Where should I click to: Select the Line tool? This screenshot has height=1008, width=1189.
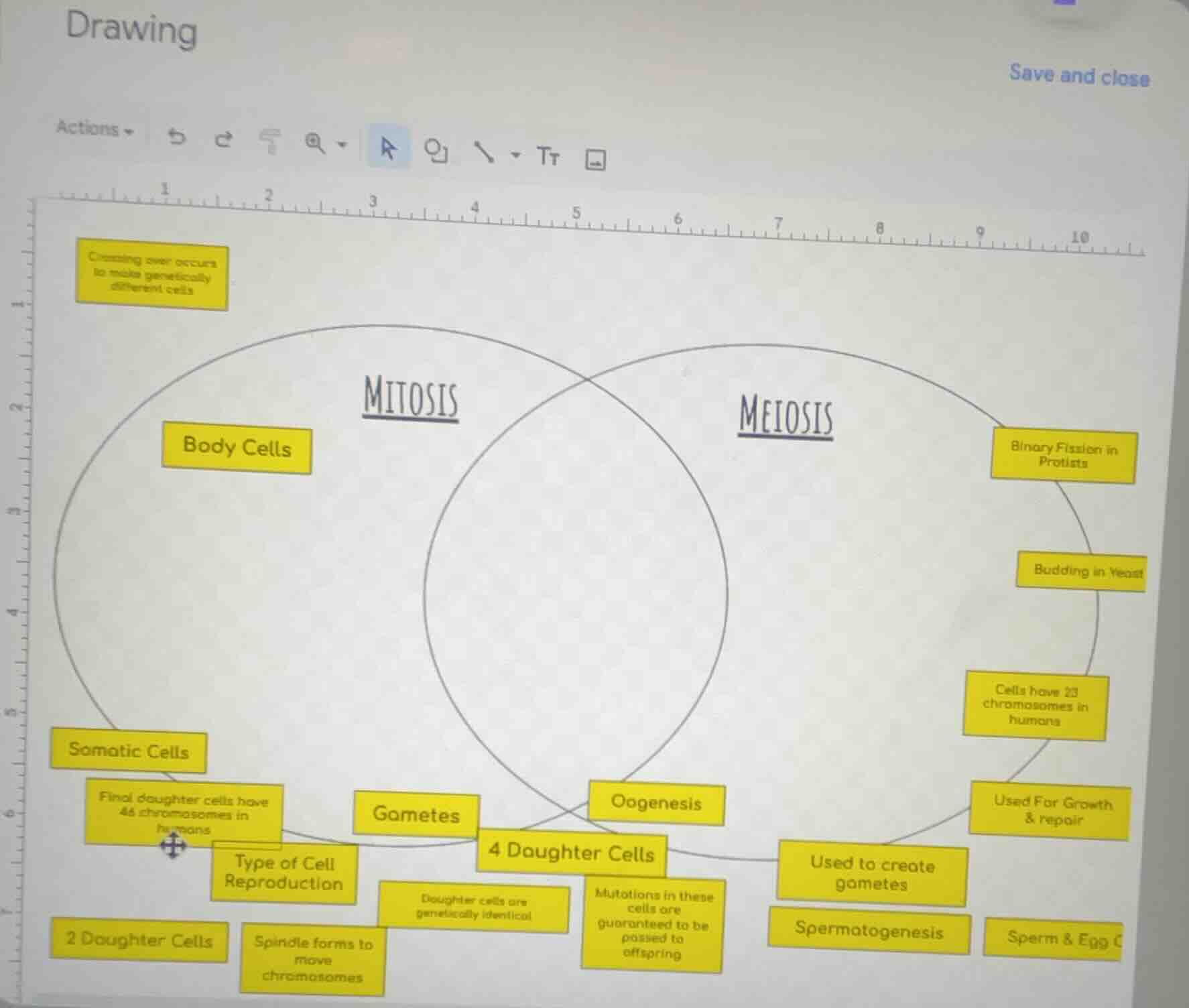click(x=484, y=153)
